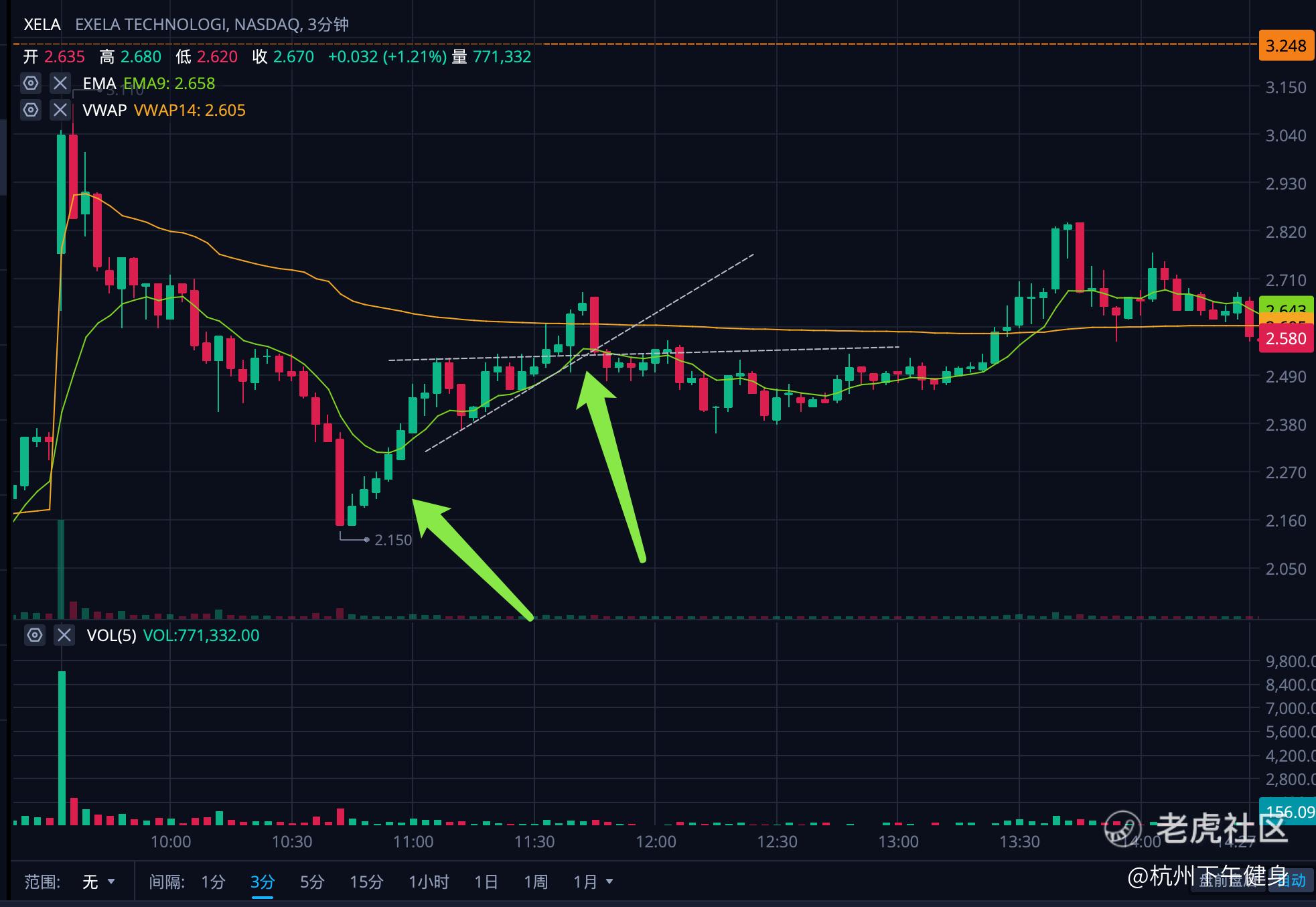Open VWAP indicator settings gear
1316x907 pixels.
tap(31, 110)
